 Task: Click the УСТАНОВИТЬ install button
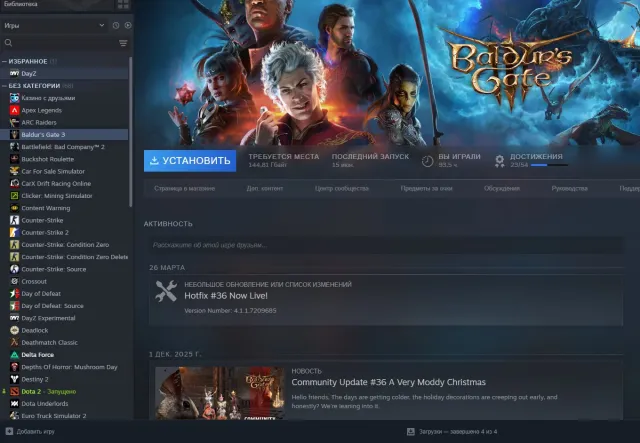[190, 161]
